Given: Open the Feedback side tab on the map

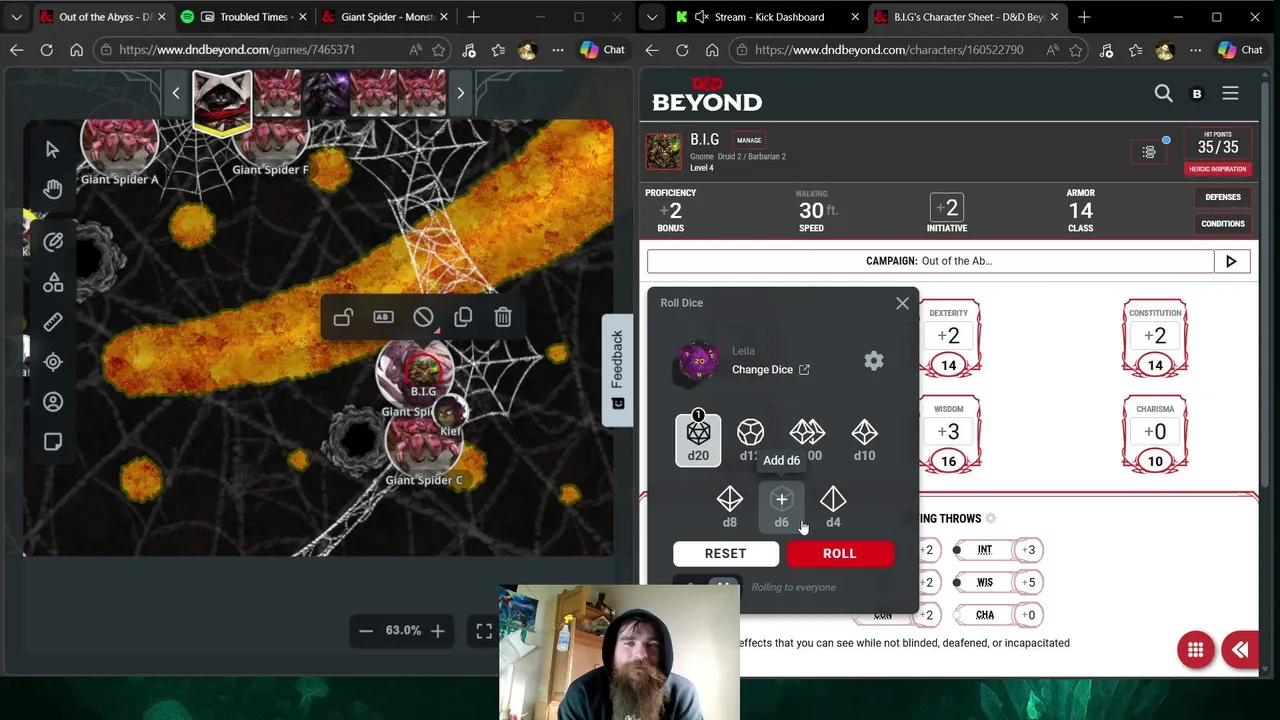Looking at the screenshot, I should (617, 370).
